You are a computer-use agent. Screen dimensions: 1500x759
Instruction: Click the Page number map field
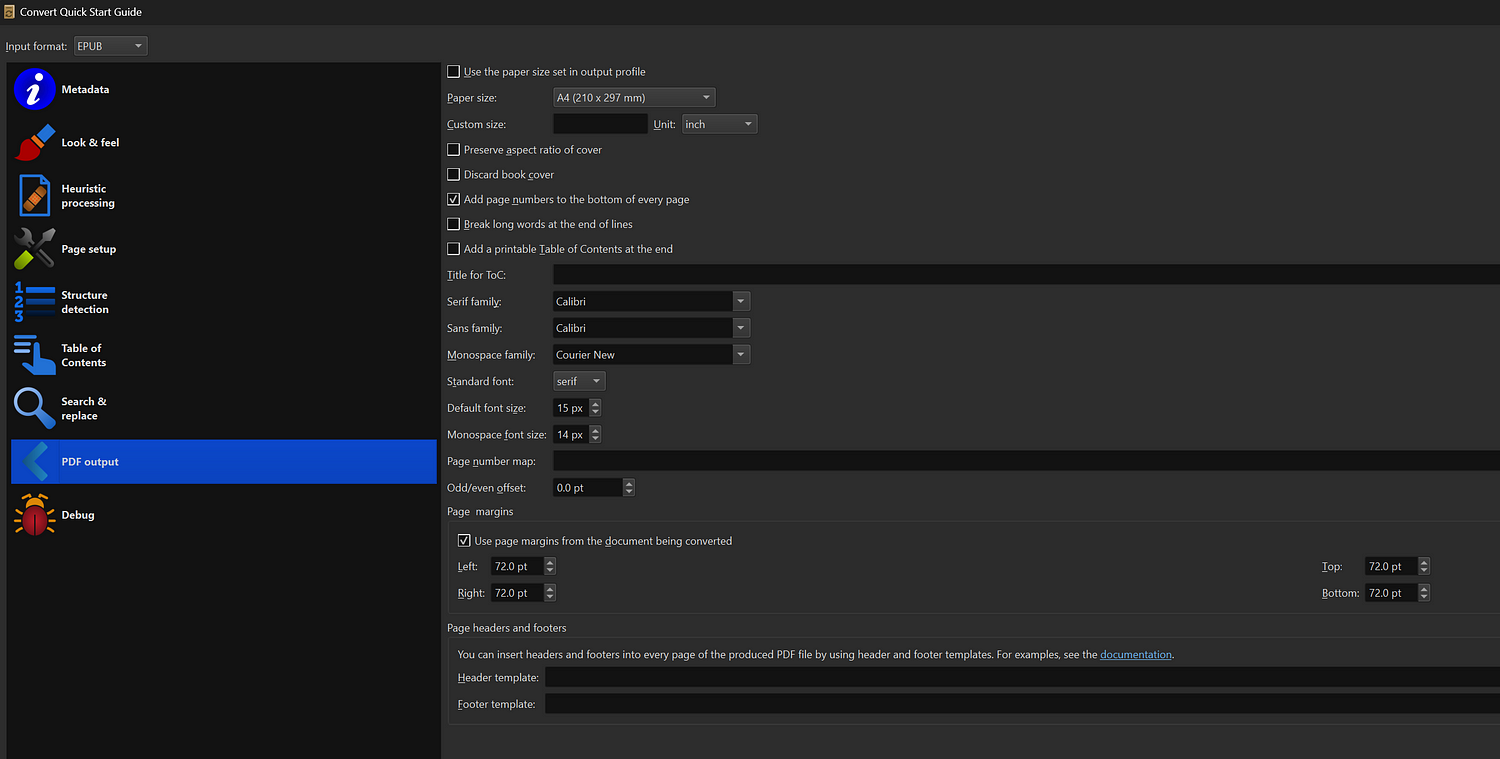(1026, 461)
